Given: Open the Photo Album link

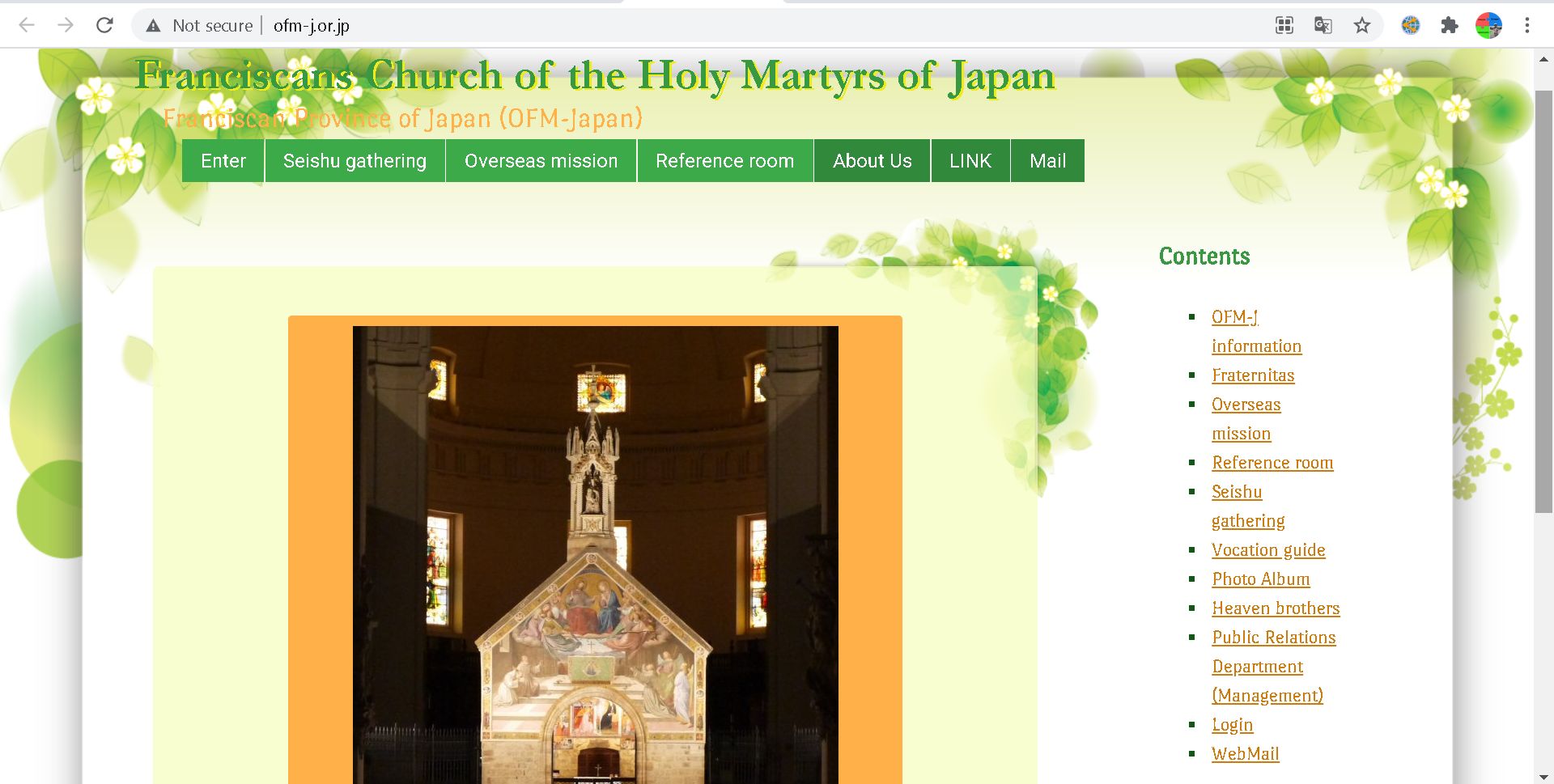Looking at the screenshot, I should tap(1261, 578).
